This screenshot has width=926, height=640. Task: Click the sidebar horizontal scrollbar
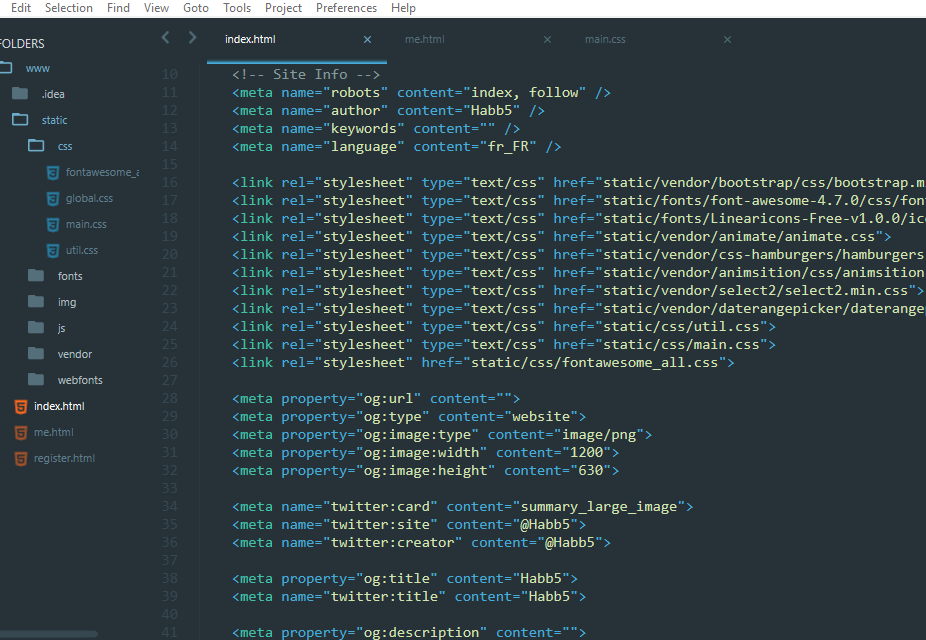[x=48, y=634]
